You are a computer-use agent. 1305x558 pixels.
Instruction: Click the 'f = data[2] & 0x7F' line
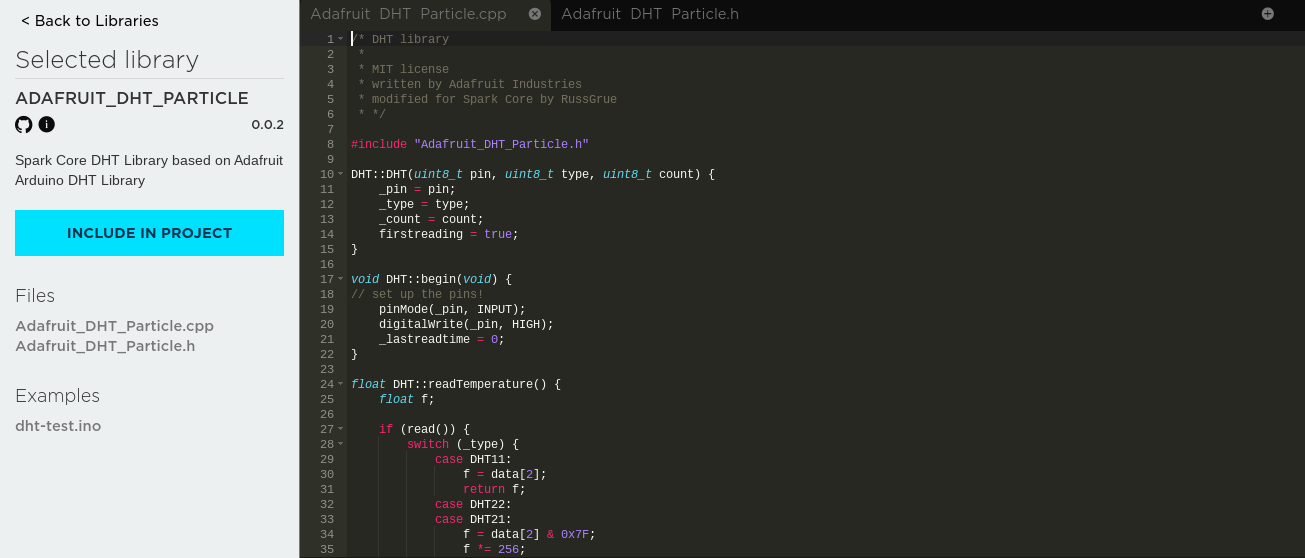click(529, 534)
